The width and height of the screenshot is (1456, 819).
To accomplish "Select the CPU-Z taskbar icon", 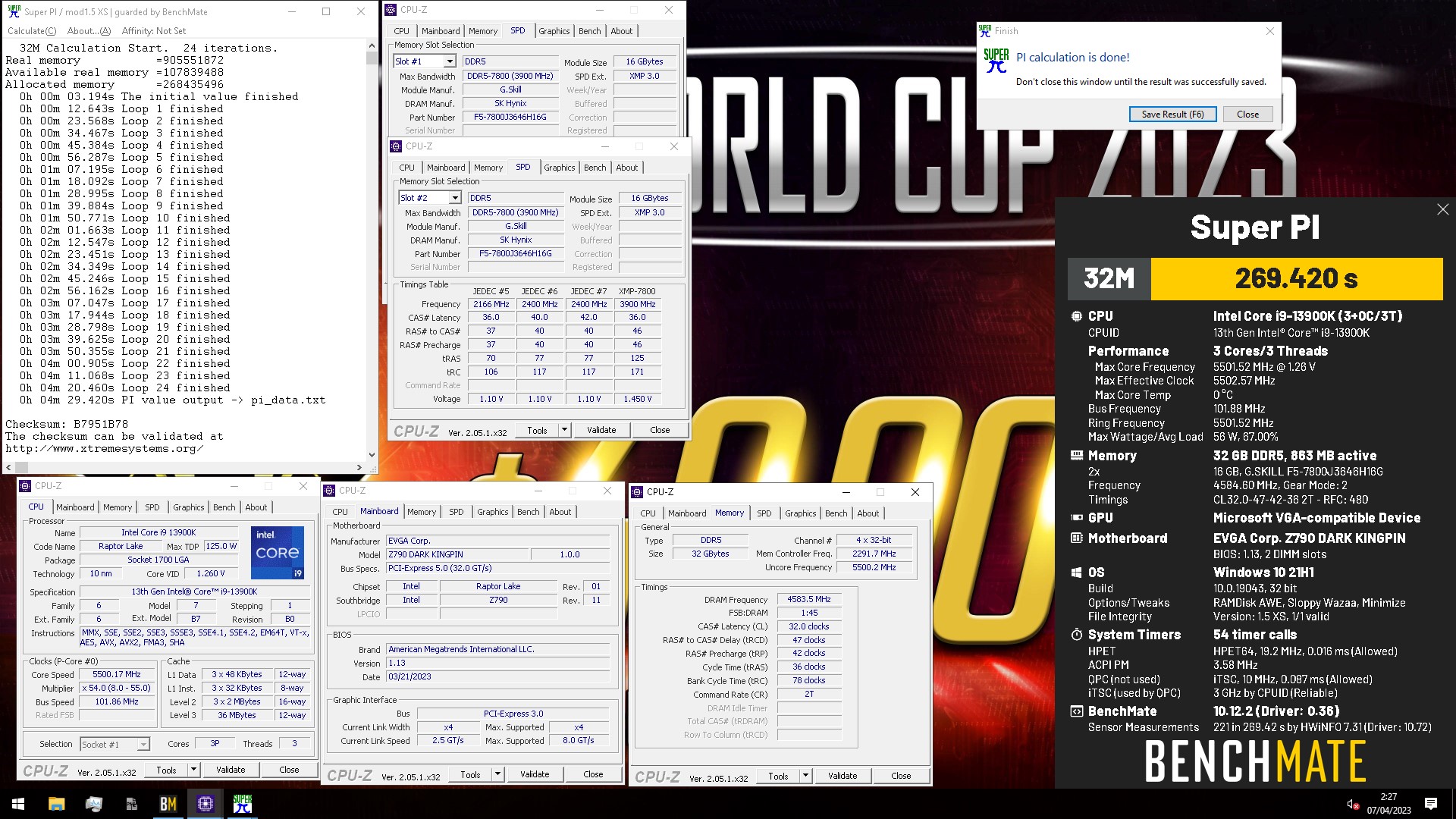I will tap(206, 804).
